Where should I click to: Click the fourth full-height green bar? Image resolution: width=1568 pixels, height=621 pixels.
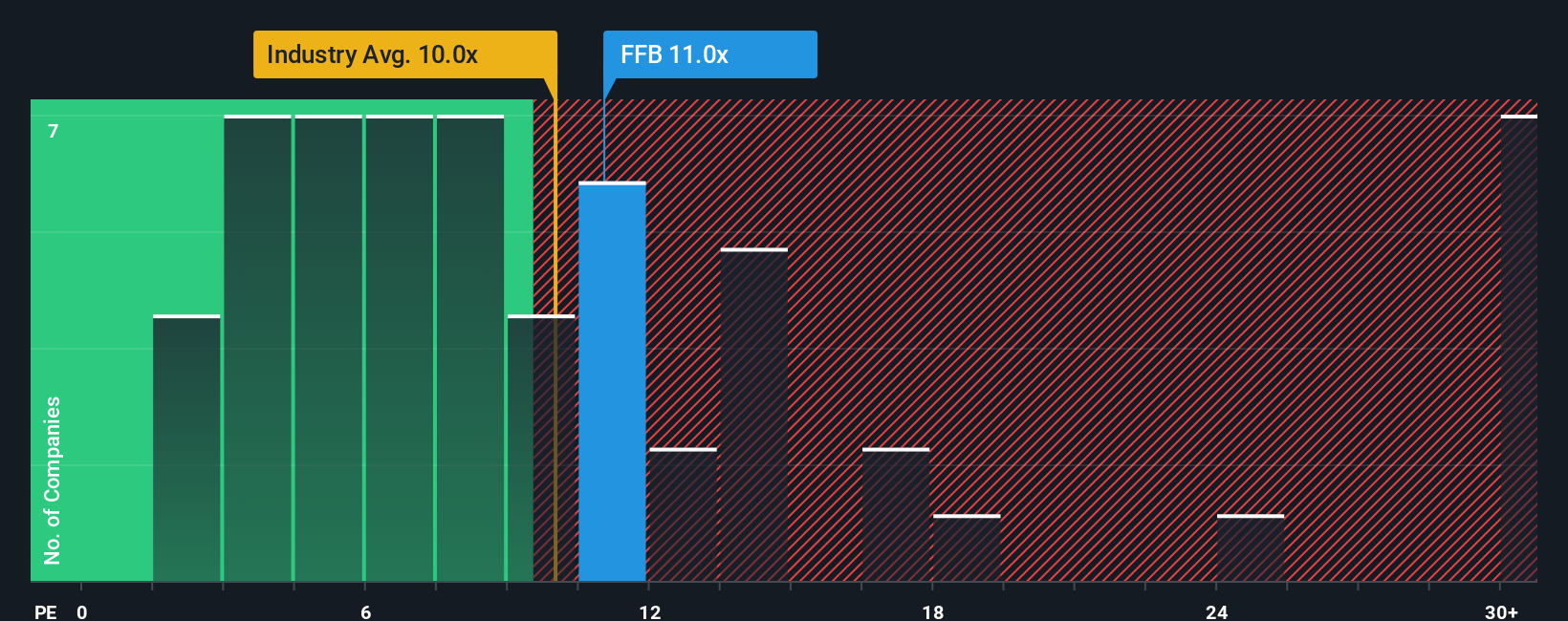470,348
